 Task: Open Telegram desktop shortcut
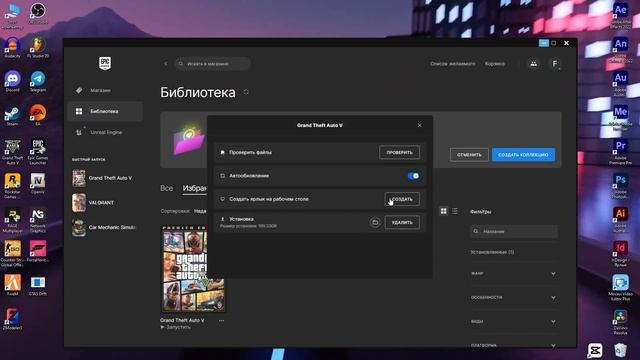pos(38,81)
